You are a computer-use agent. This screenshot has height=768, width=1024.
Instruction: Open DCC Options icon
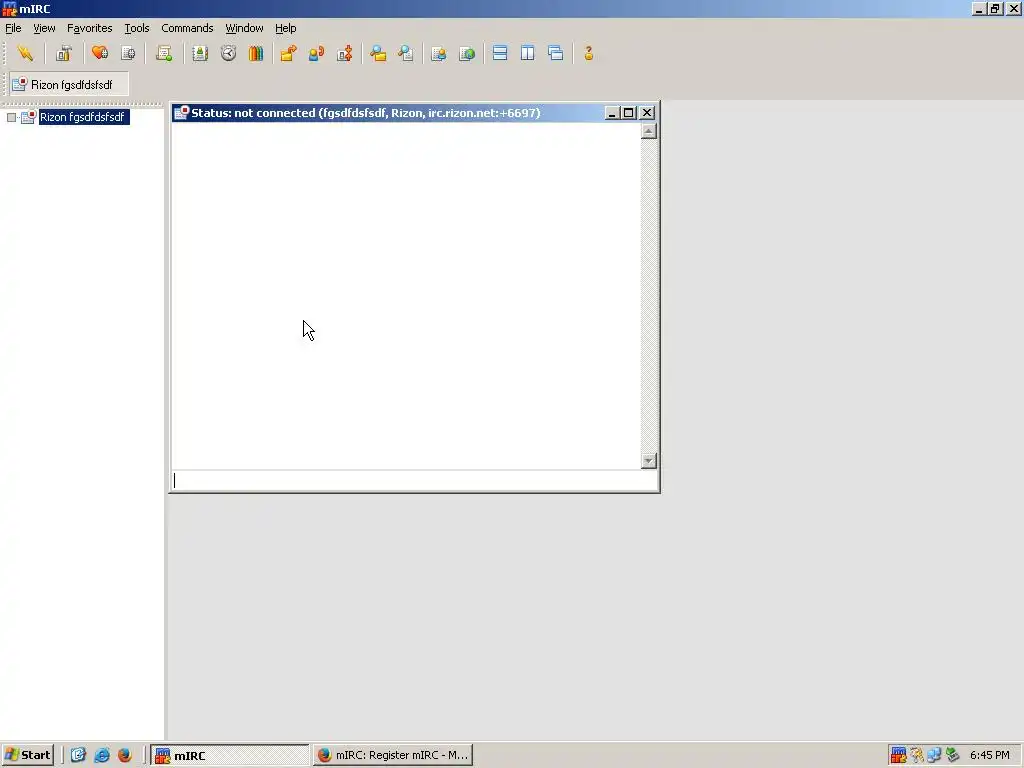pyautogui.click(x=344, y=54)
